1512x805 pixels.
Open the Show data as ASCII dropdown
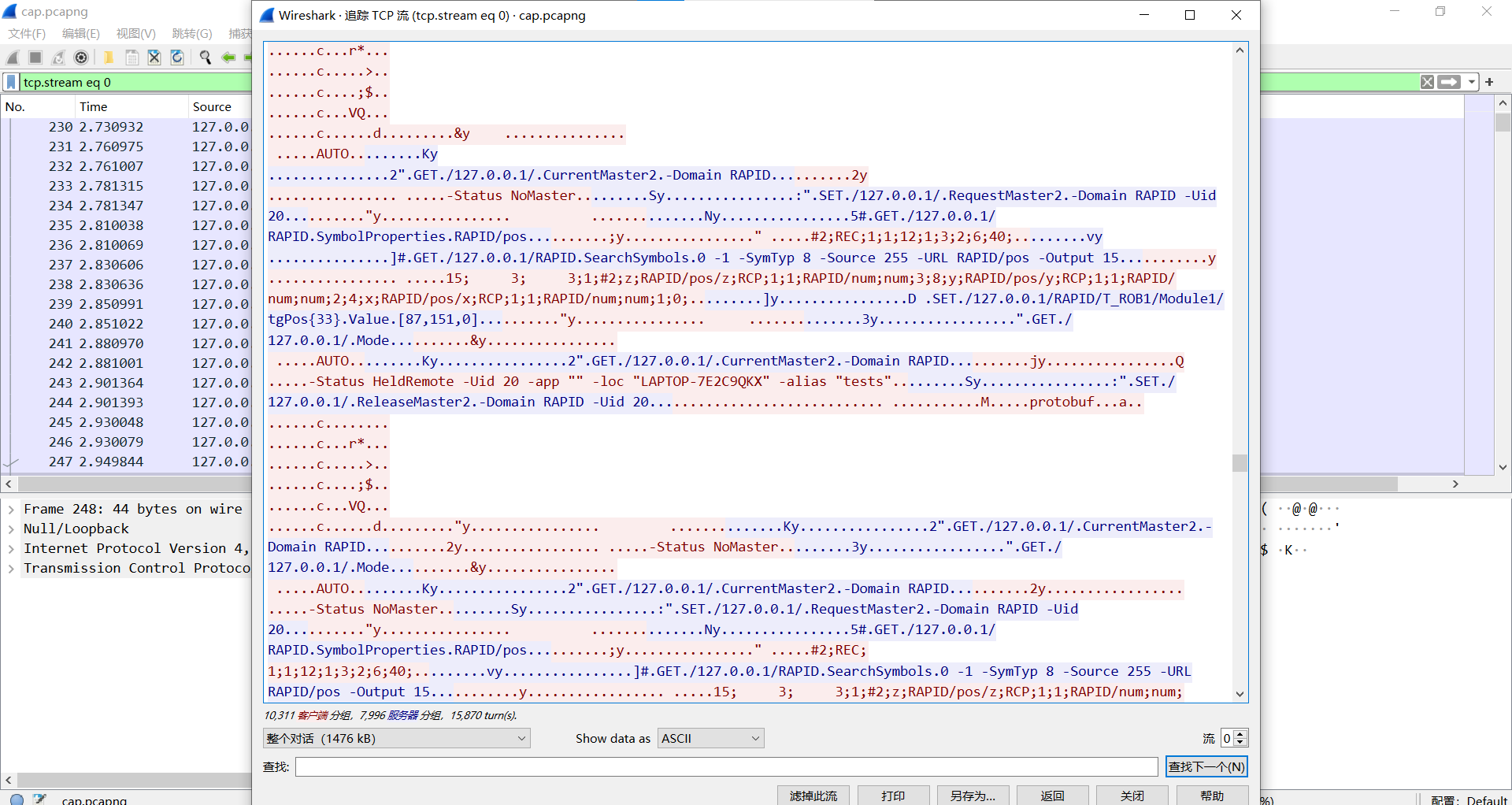click(710, 738)
